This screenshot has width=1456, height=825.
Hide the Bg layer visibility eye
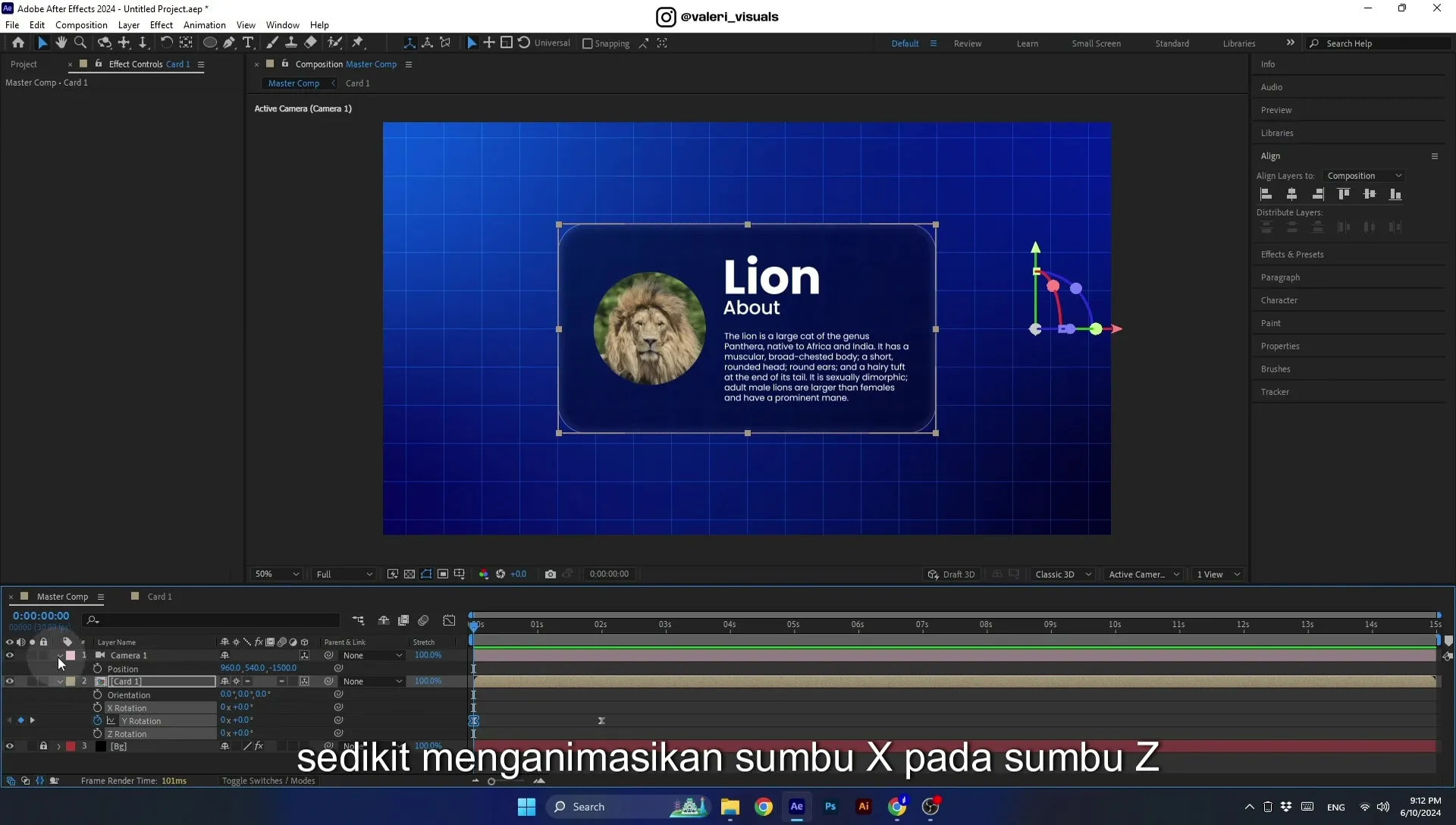[x=10, y=746]
